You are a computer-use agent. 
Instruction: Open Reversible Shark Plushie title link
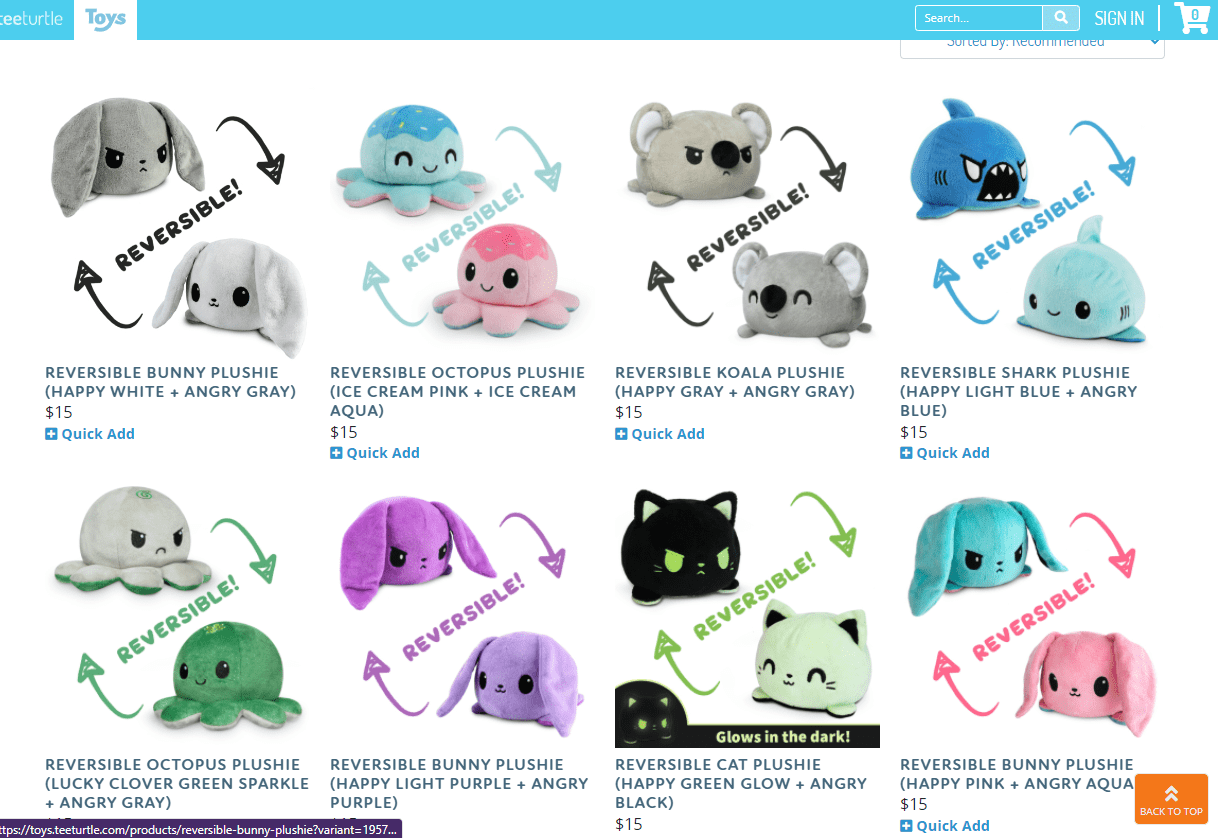(x=1019, y=391)
